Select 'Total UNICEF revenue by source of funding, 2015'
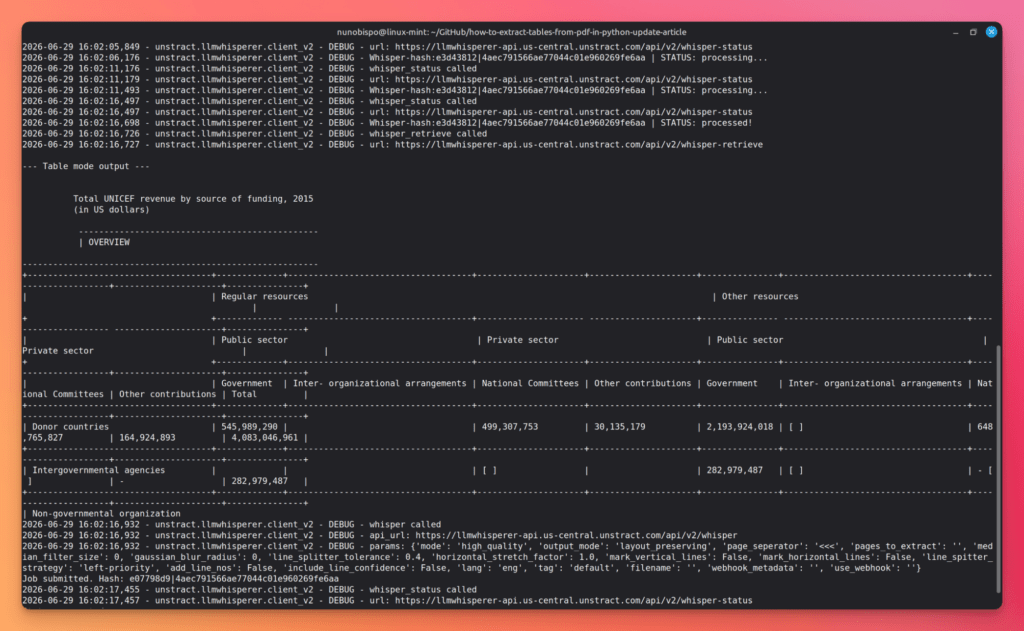 (193, 199)
